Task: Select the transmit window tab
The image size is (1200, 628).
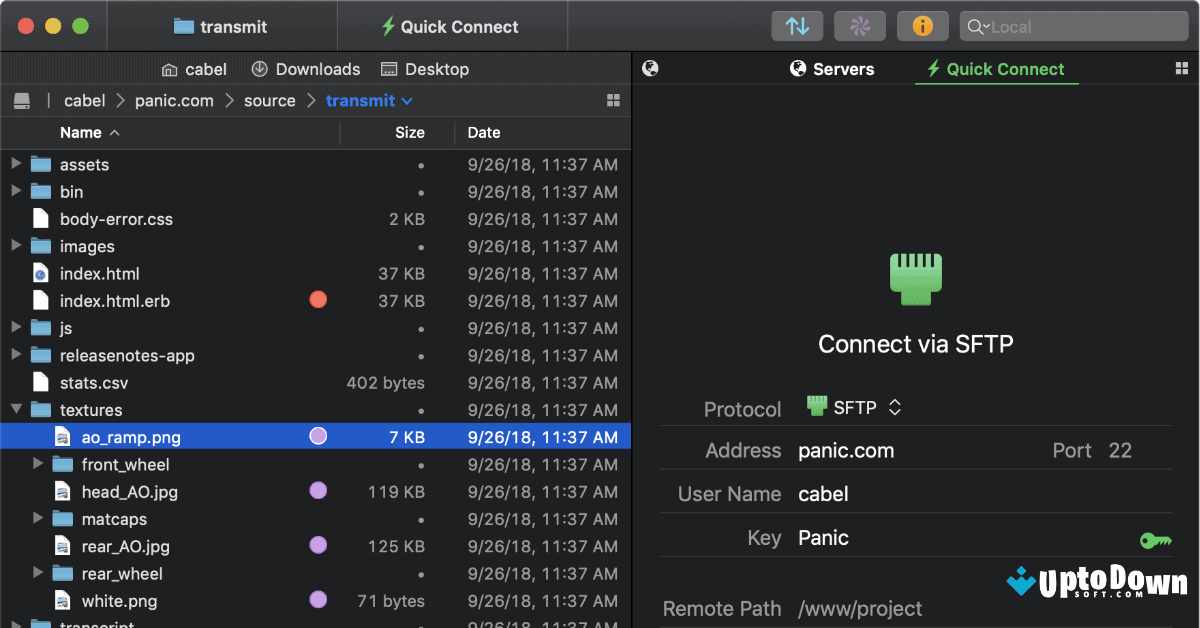Action: [x=222, y=26]
